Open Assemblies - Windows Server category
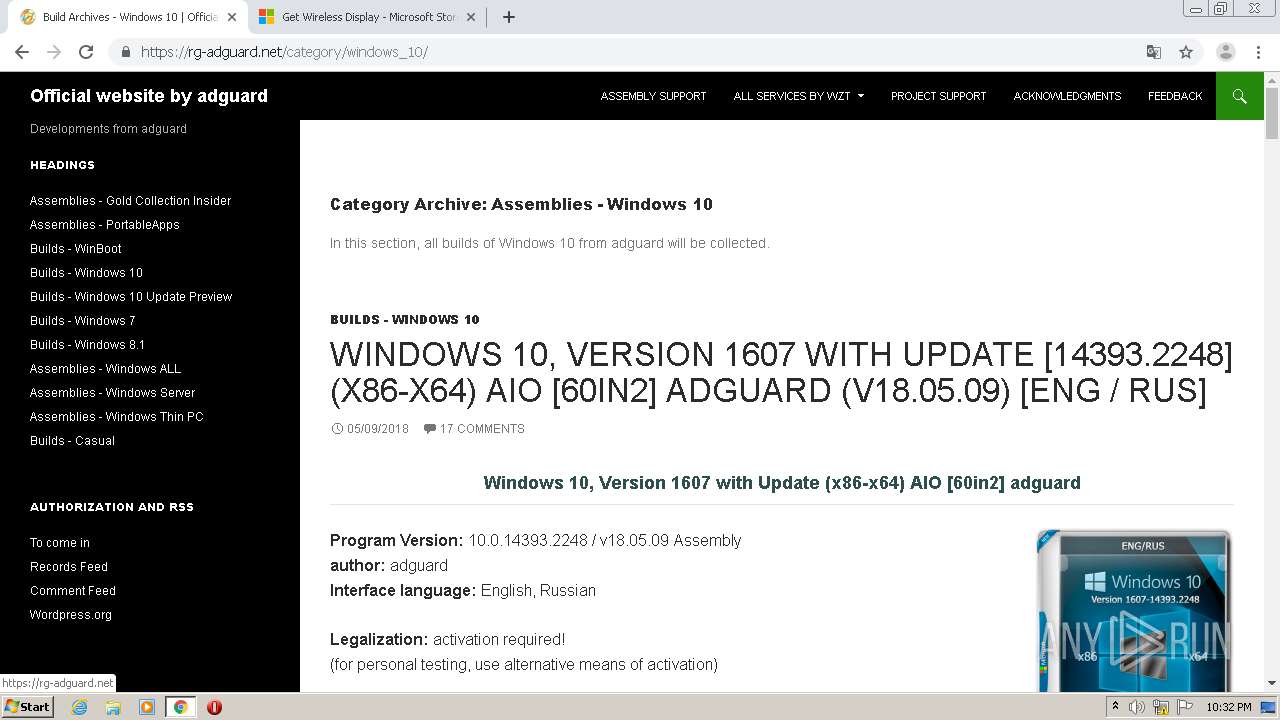 (112, 393)
